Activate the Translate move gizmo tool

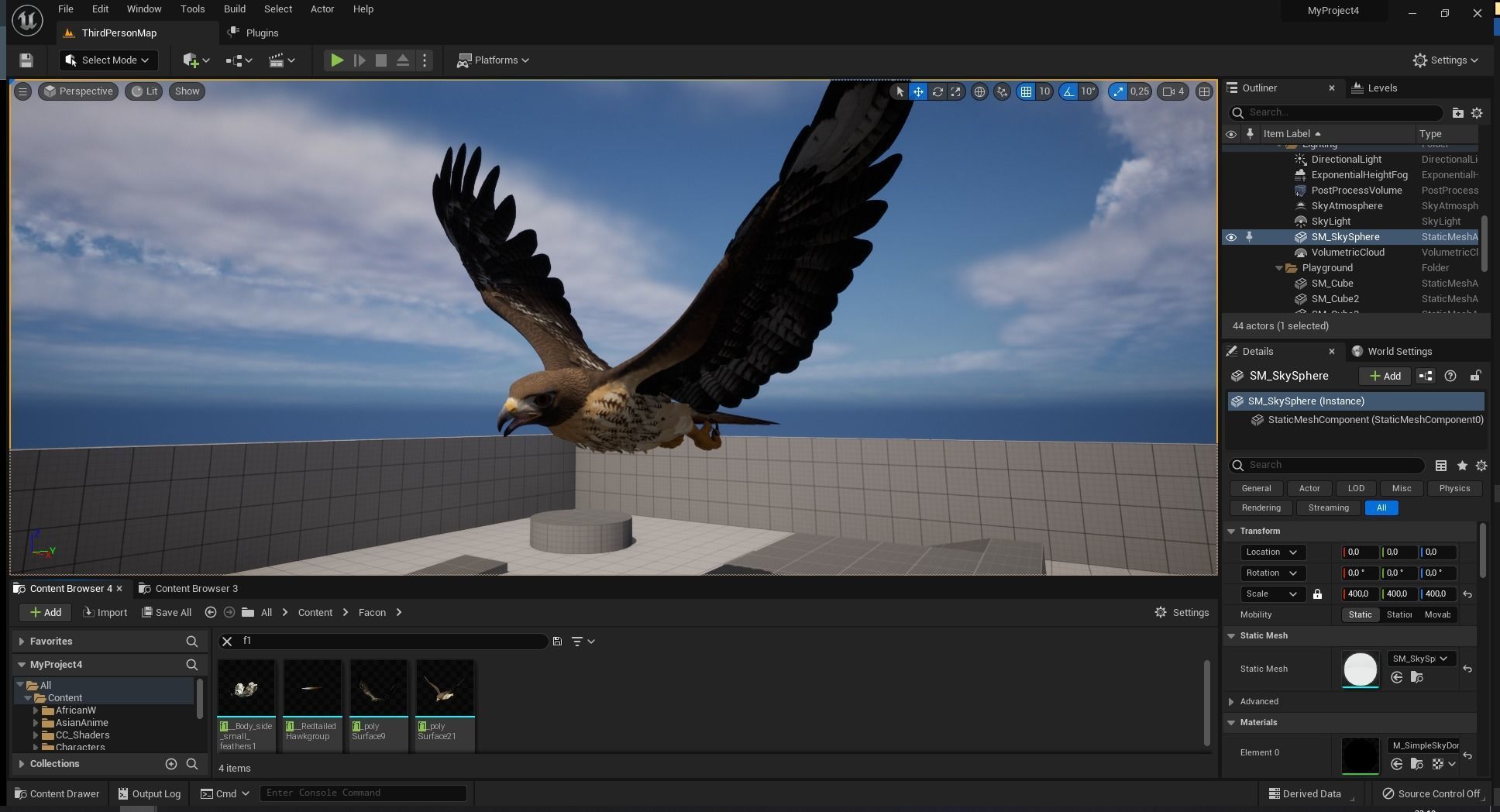click(x=918, y=91)
